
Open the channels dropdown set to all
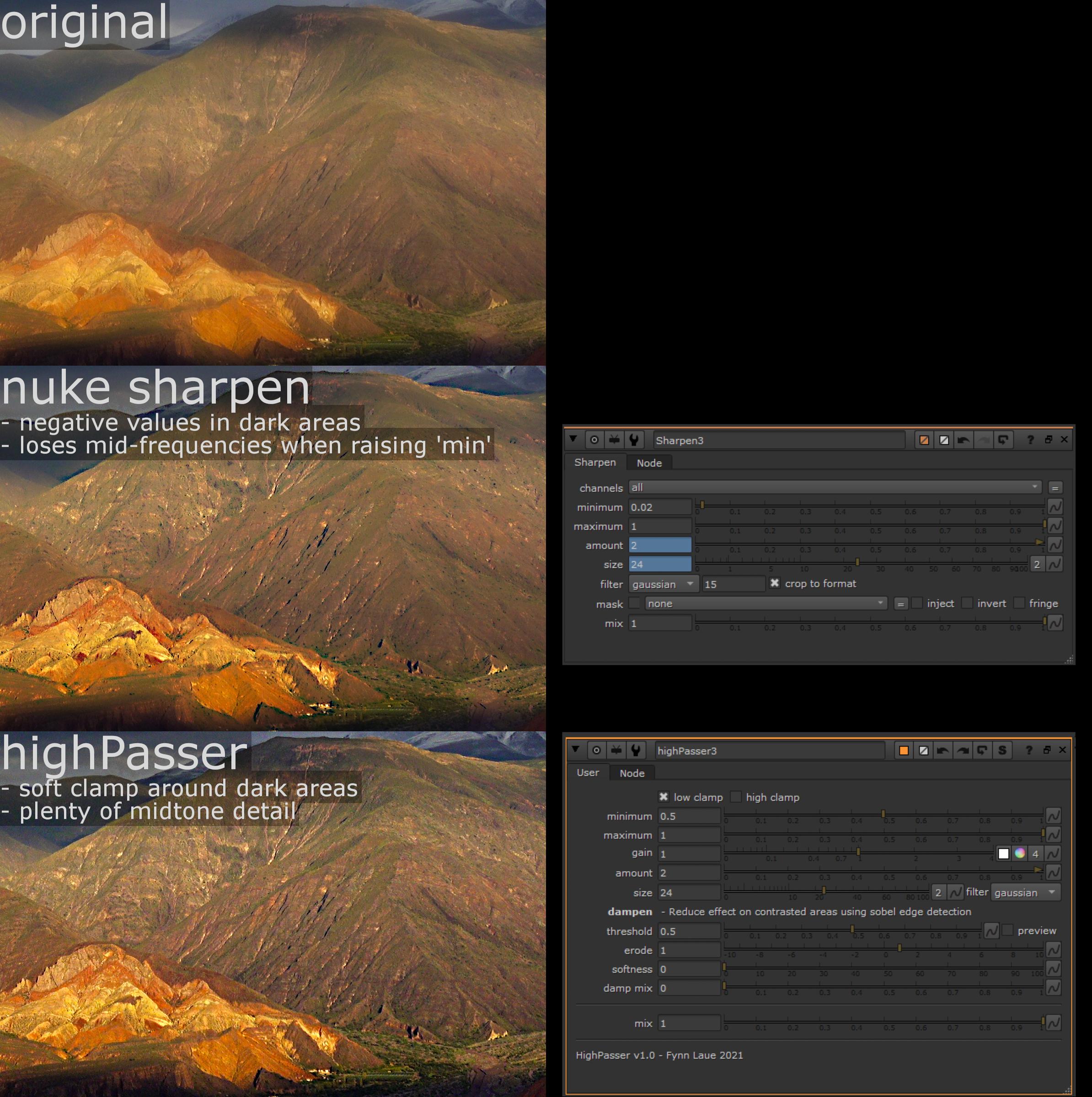(835, 487)
